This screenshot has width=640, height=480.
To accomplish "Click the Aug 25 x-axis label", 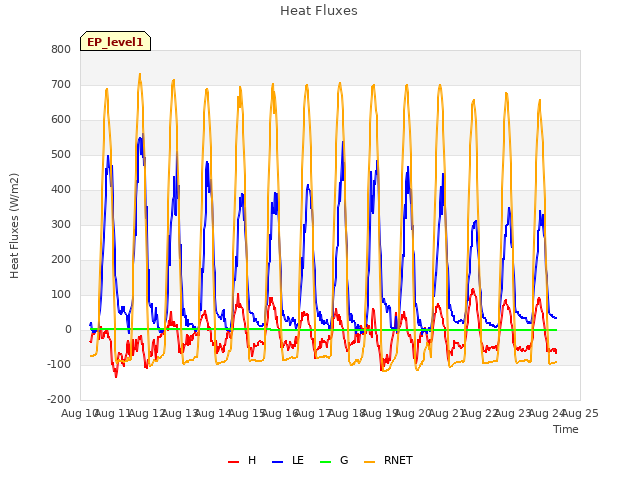I will 580,413.
